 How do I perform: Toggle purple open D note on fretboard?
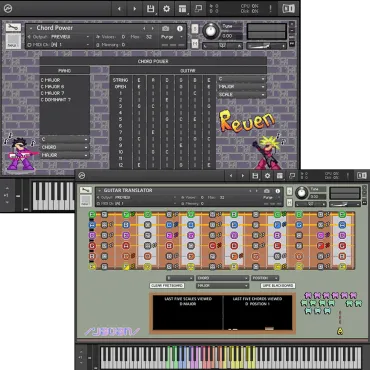point(93,235)
